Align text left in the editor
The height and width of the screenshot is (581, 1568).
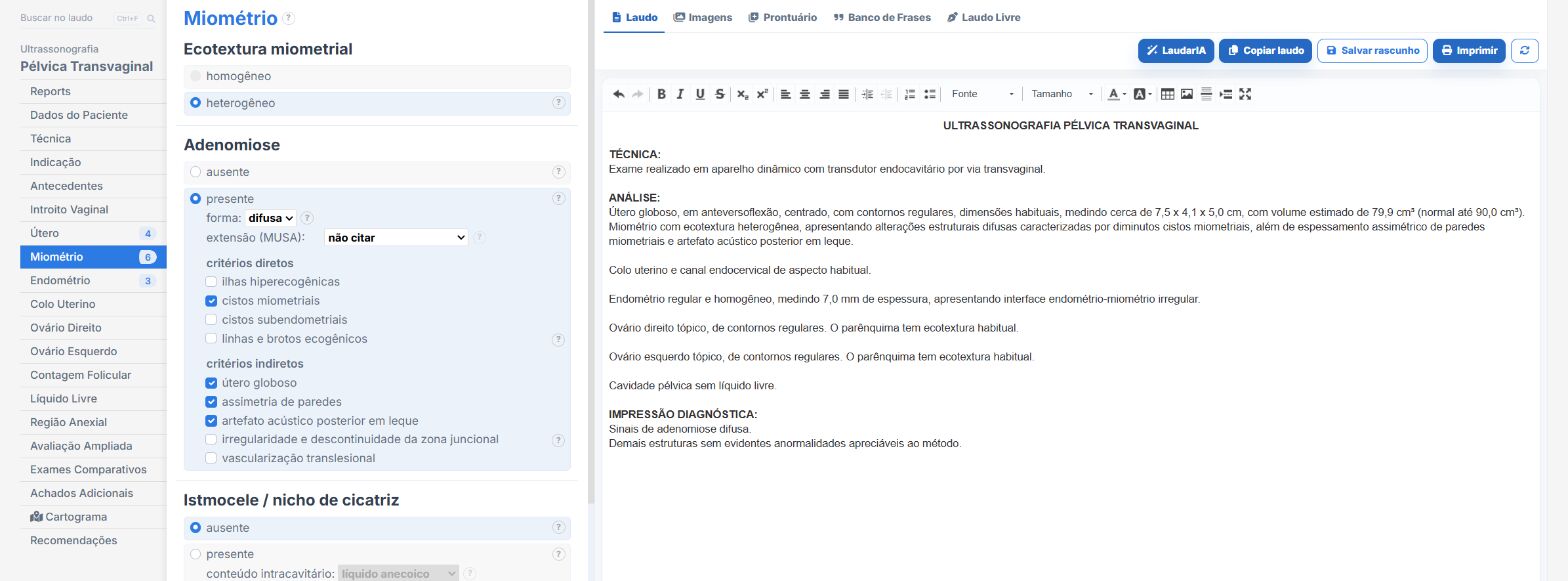786,94
